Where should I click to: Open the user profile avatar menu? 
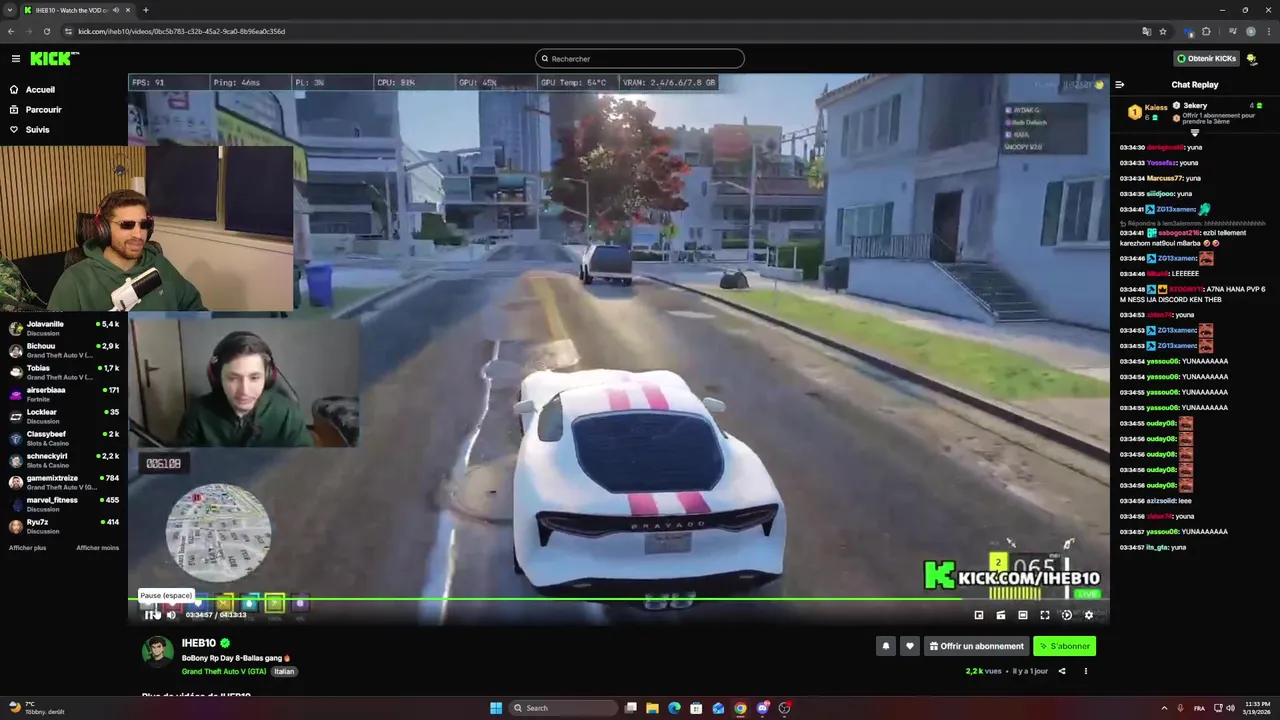1253,59
